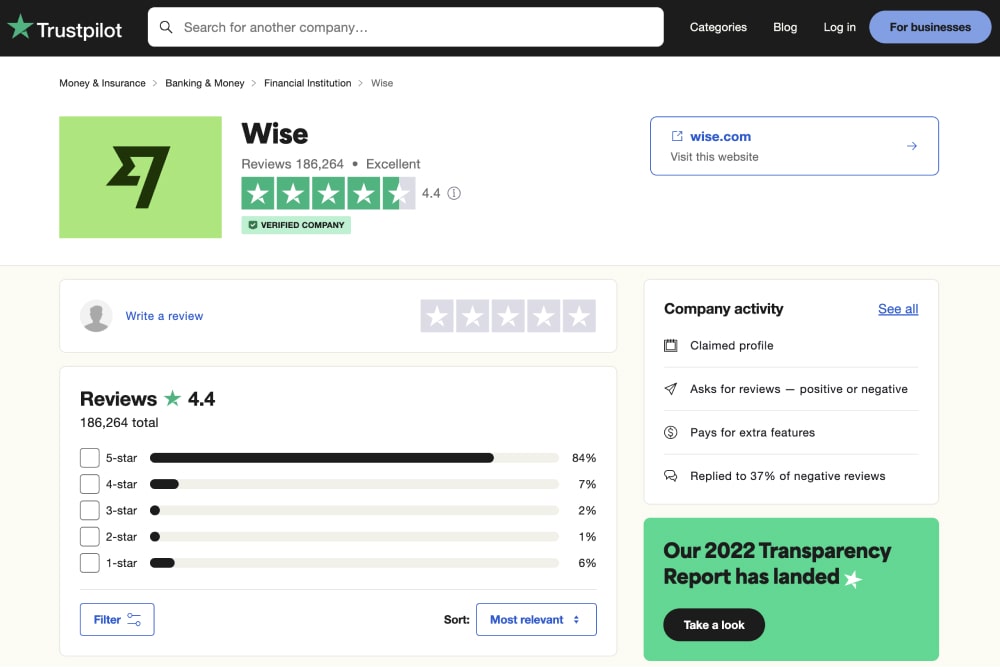
Task: Click the Claimed profile text
Action: point(732,346)
